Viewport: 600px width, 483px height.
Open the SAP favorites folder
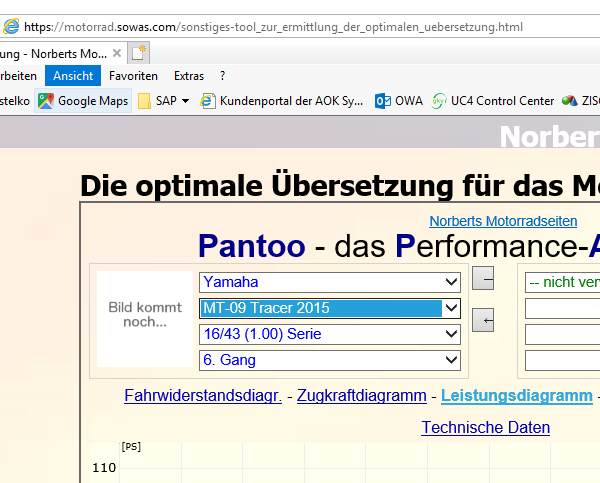(164, 101)
